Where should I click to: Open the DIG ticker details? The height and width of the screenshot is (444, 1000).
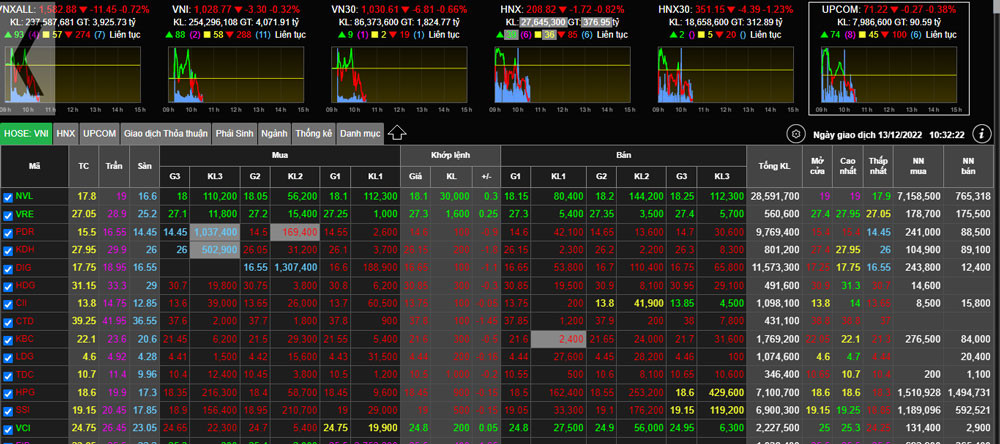26,268
